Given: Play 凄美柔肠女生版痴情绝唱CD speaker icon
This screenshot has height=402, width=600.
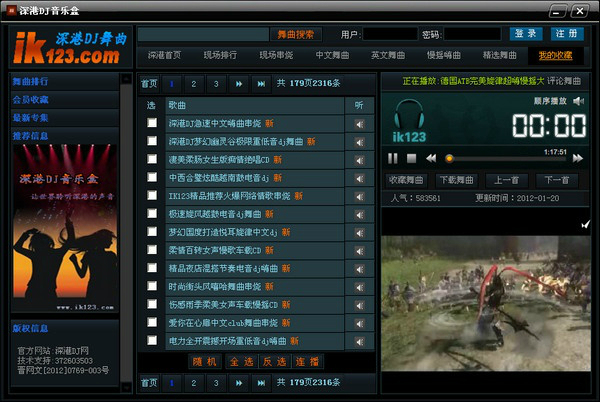Looking at the screenshot, I should tap(359, 160).
